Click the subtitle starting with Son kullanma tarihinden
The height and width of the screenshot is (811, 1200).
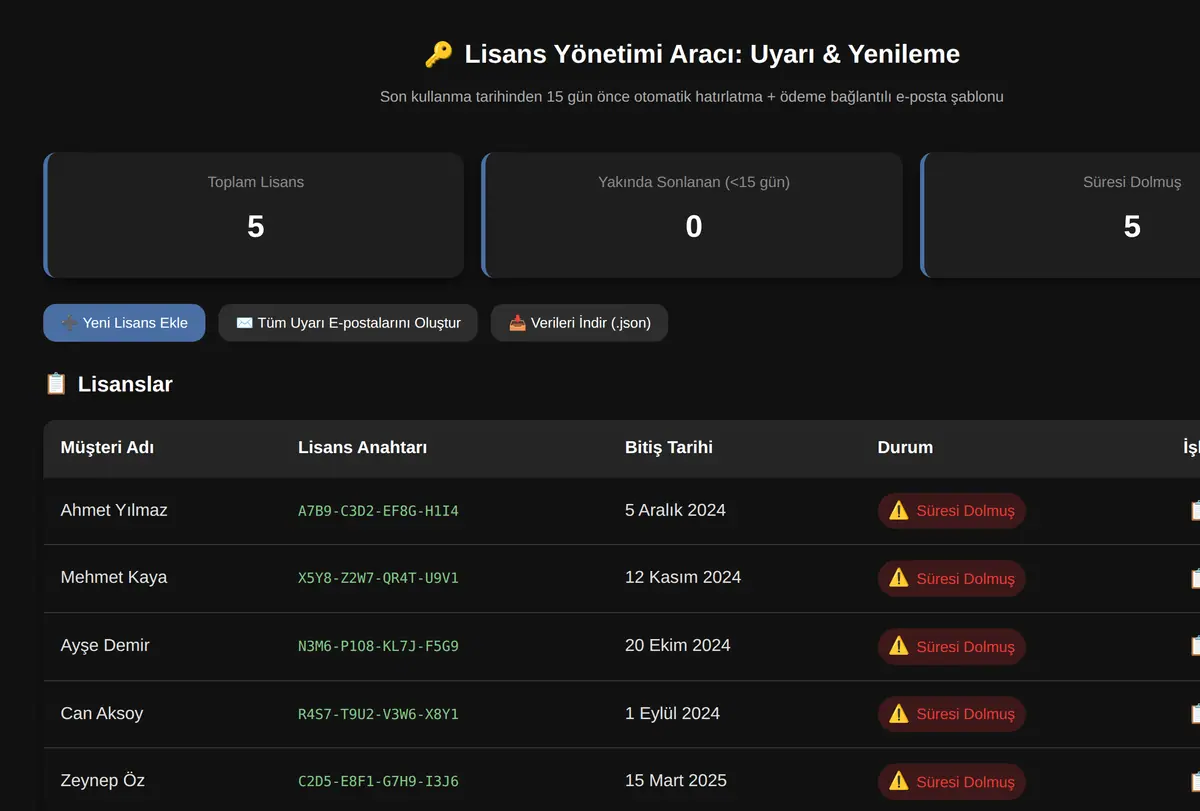point(692,97)
